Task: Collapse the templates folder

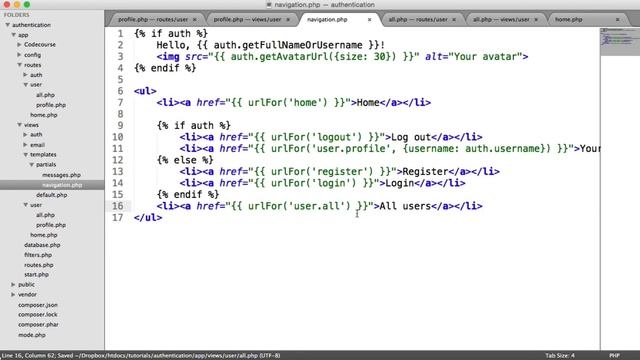Action: tap(25, 155)
